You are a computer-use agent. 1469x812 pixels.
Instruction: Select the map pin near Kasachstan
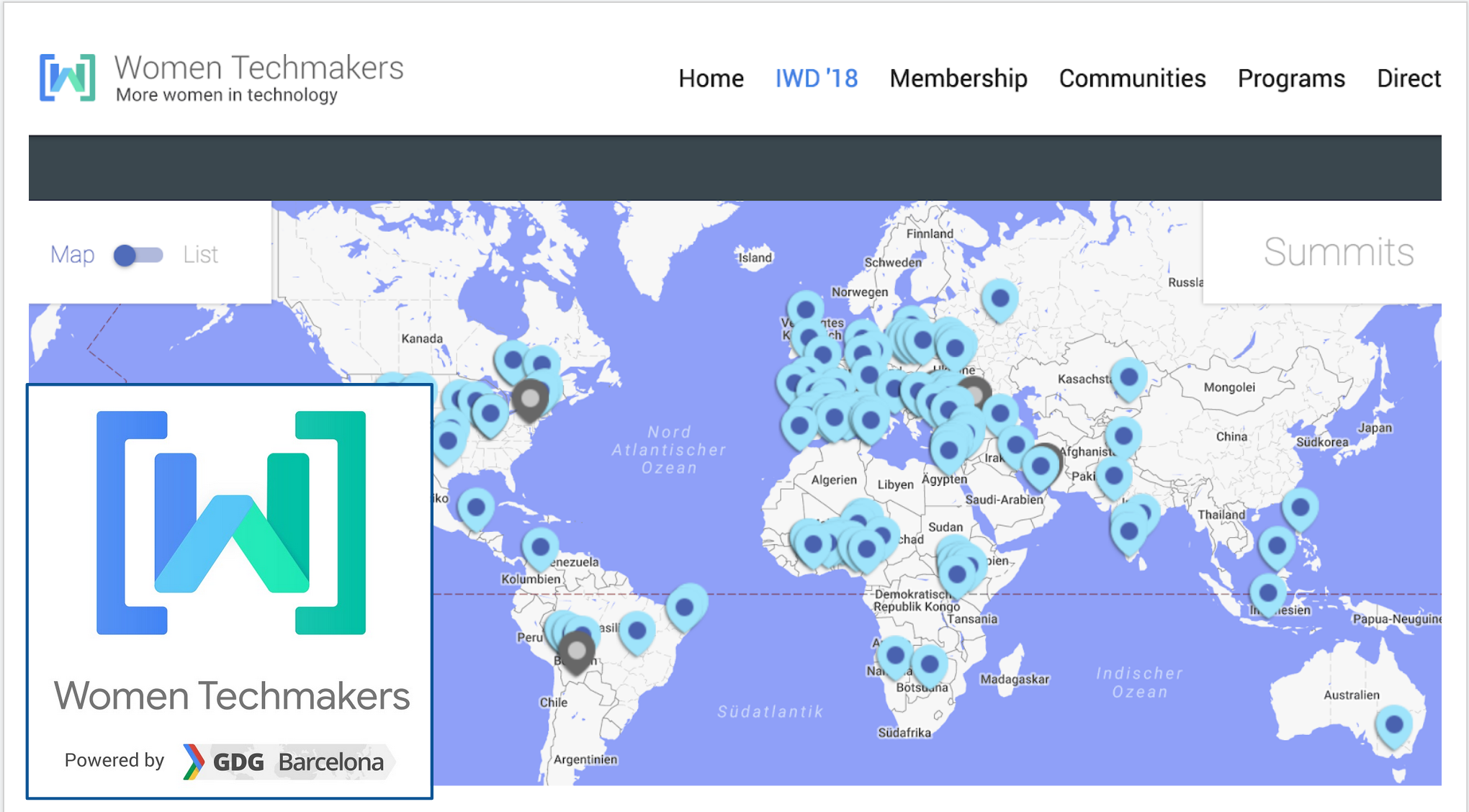pyautogui.click(x=1128, y=376)
